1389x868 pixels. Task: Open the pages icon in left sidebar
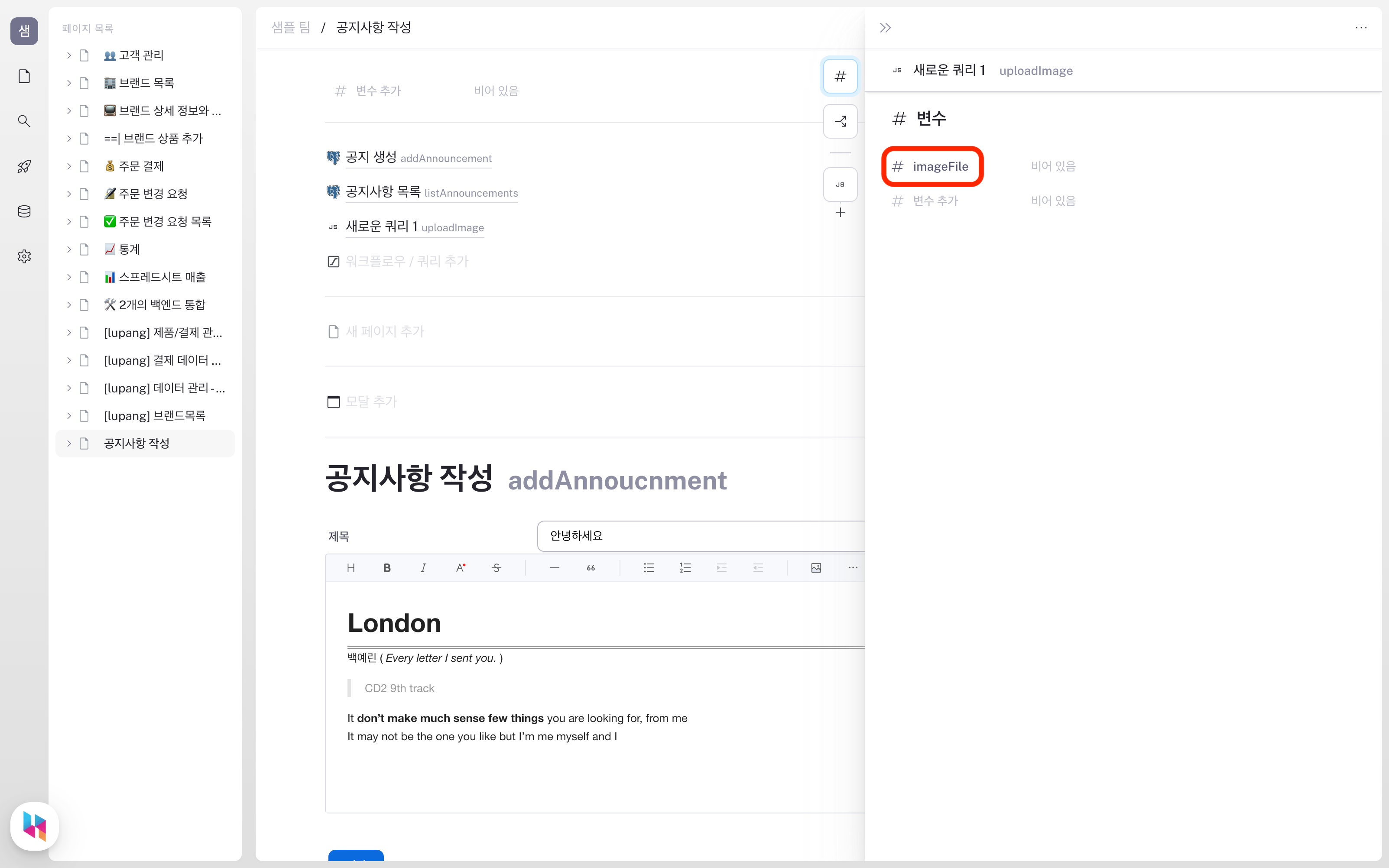click(x=24, y=76)
